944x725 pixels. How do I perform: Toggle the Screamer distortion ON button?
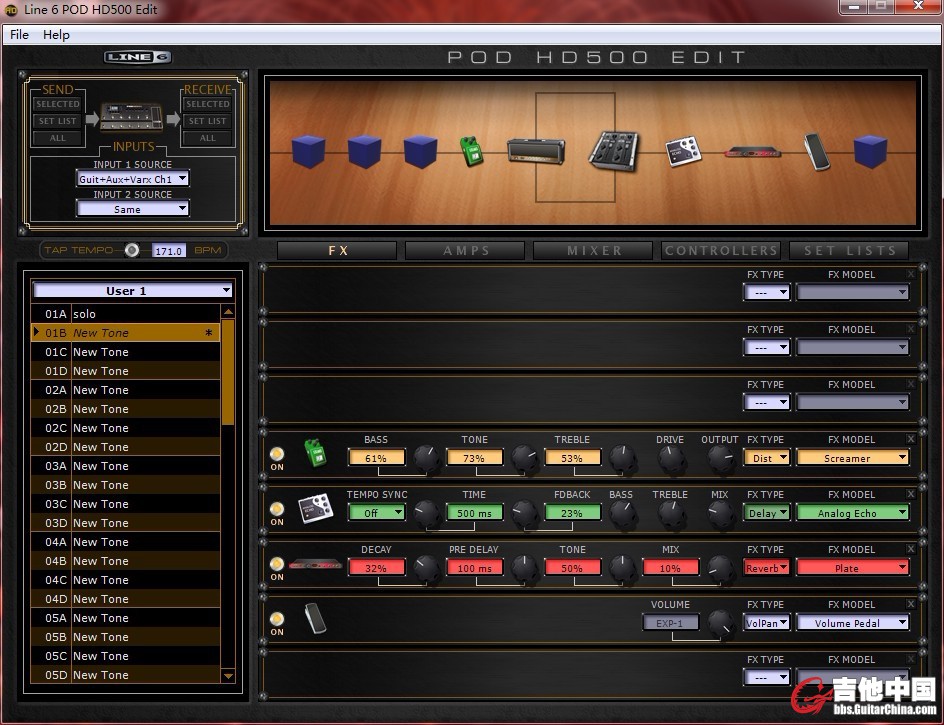(x=277, y=454)
